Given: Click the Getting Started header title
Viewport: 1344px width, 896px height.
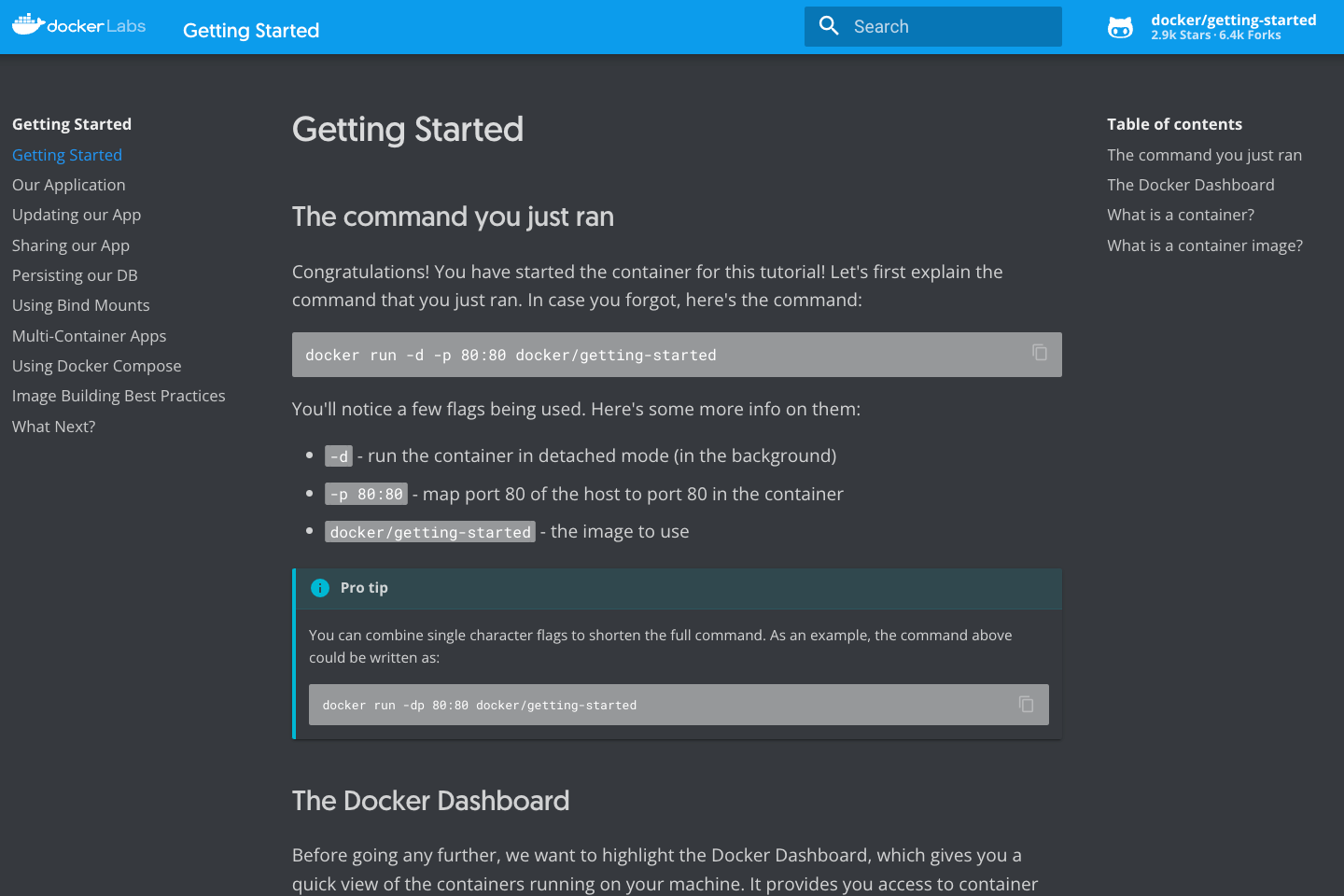Looking at the screenshot, I should [251, 31].
